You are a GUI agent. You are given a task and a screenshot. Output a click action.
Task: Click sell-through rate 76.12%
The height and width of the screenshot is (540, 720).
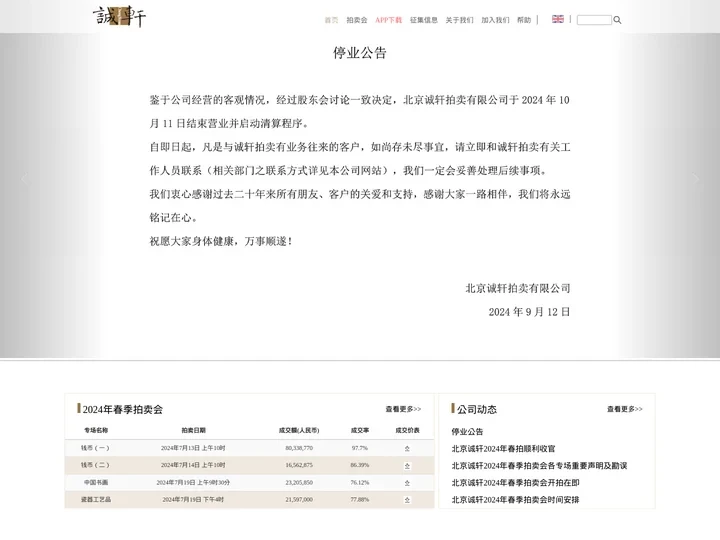click(360, 482)
